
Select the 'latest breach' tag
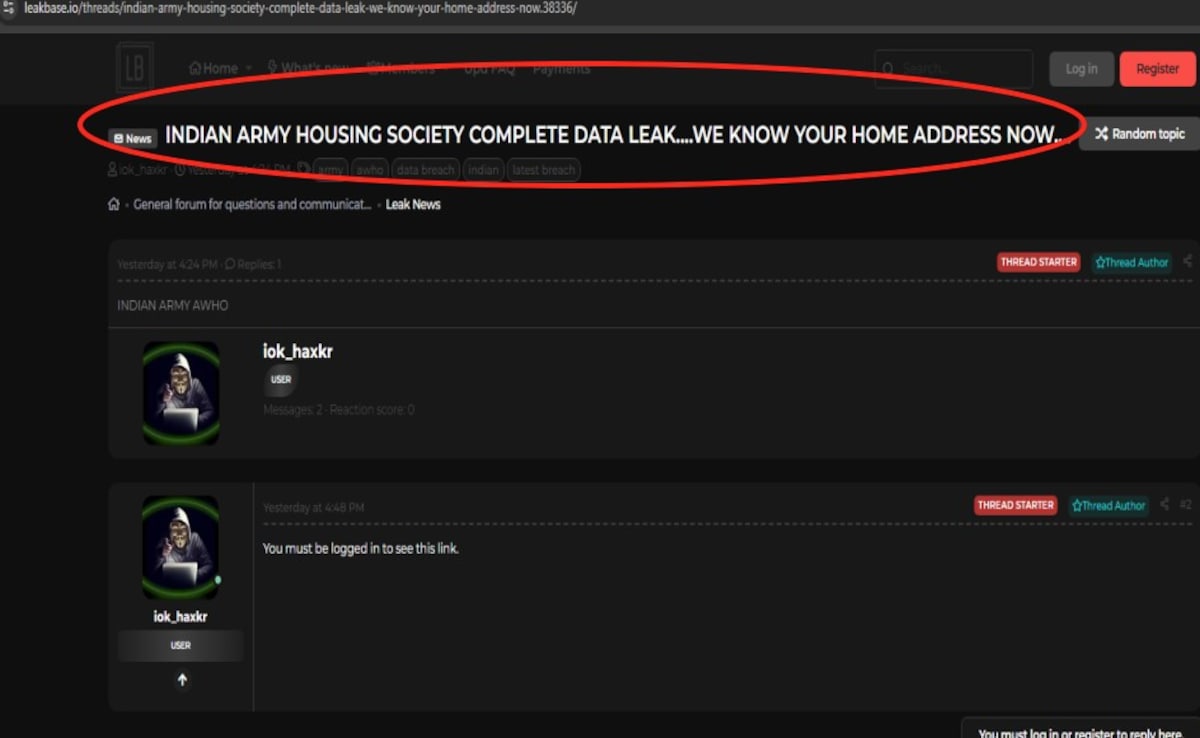tap(543, 170)
